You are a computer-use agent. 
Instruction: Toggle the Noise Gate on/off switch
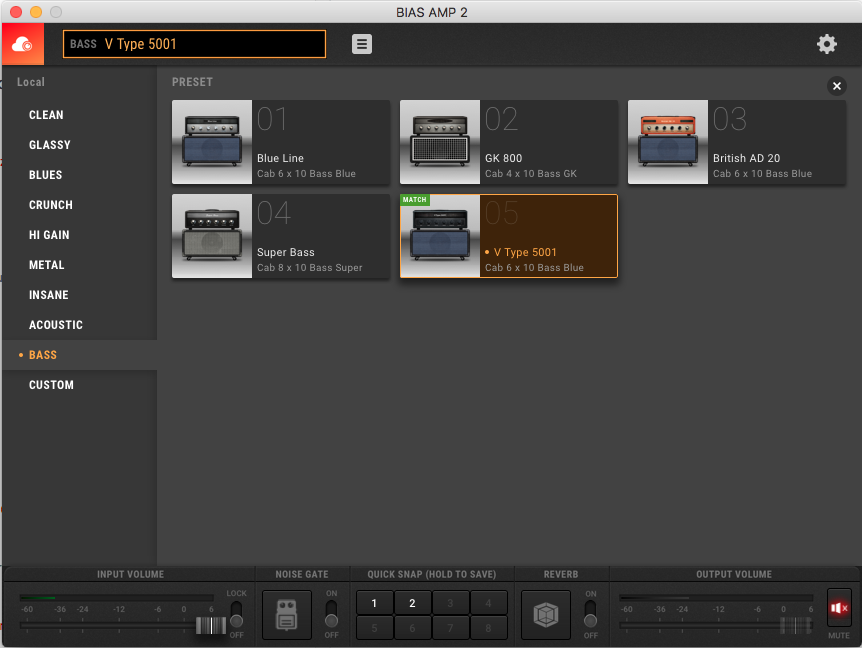331,614
